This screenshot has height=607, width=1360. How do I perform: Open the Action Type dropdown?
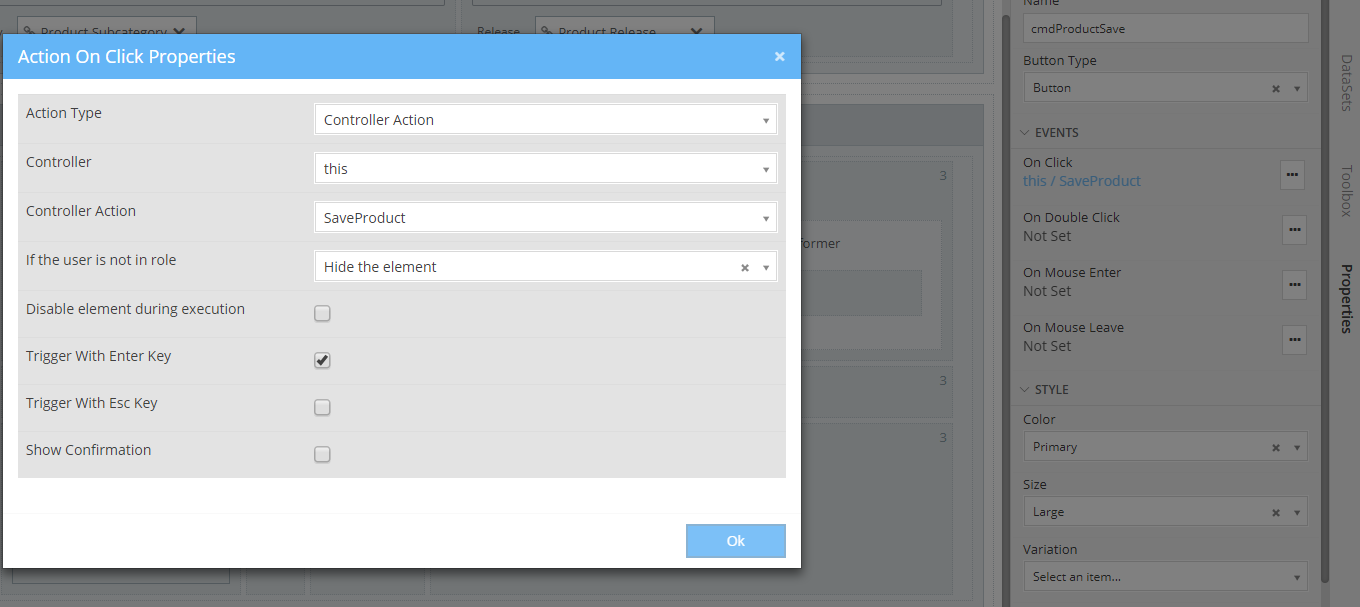pos(545,120)
